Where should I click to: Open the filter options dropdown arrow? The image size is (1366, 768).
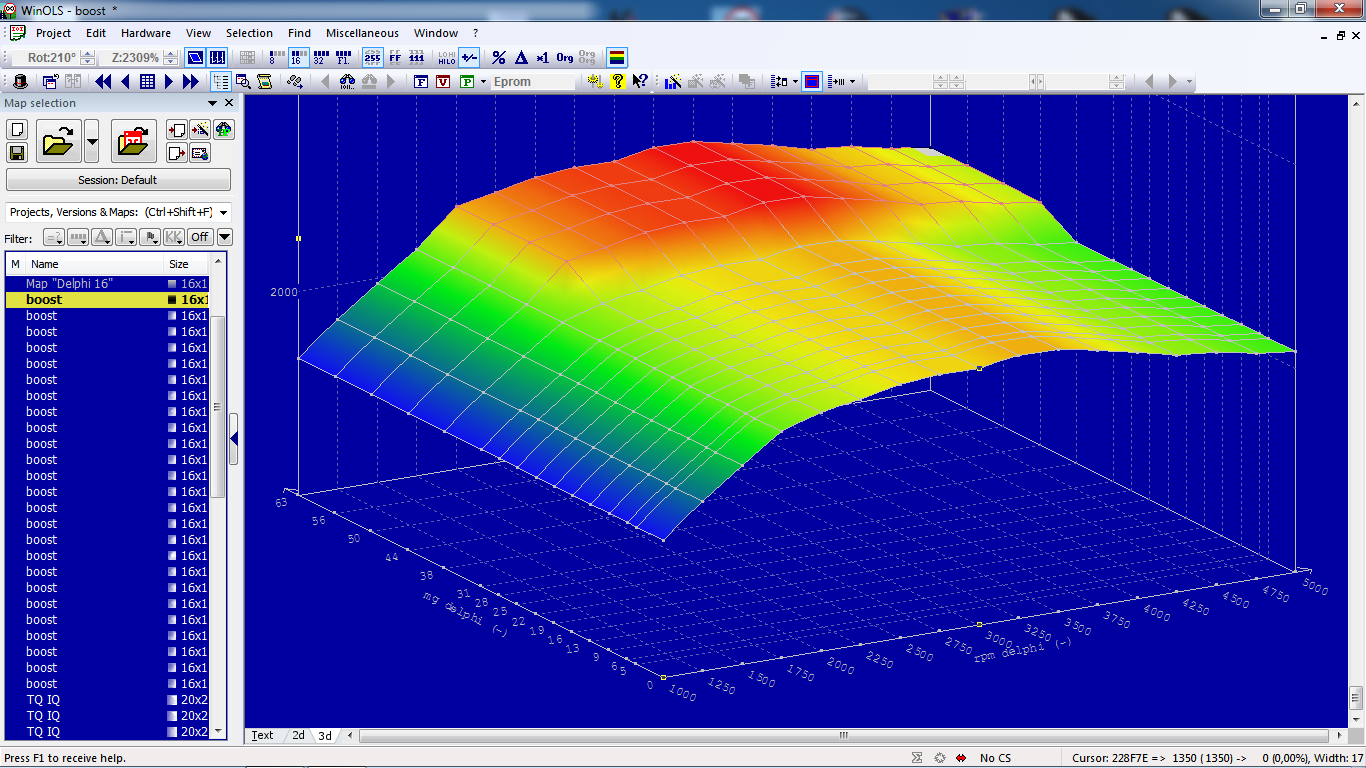(x=224, y=237)
